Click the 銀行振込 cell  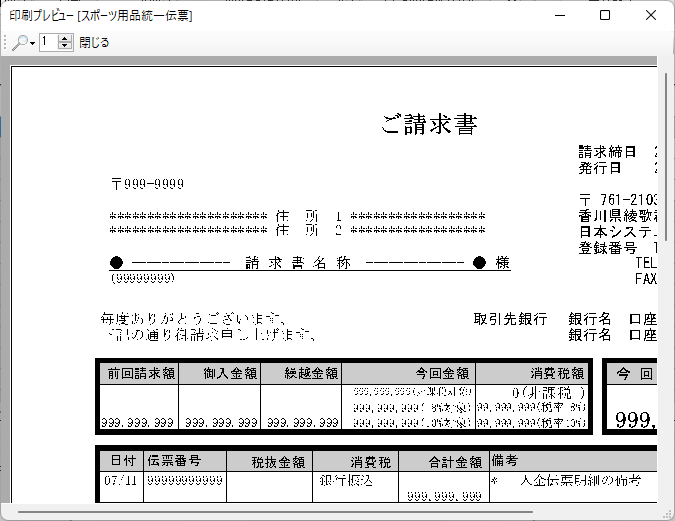tap(346, 481)
